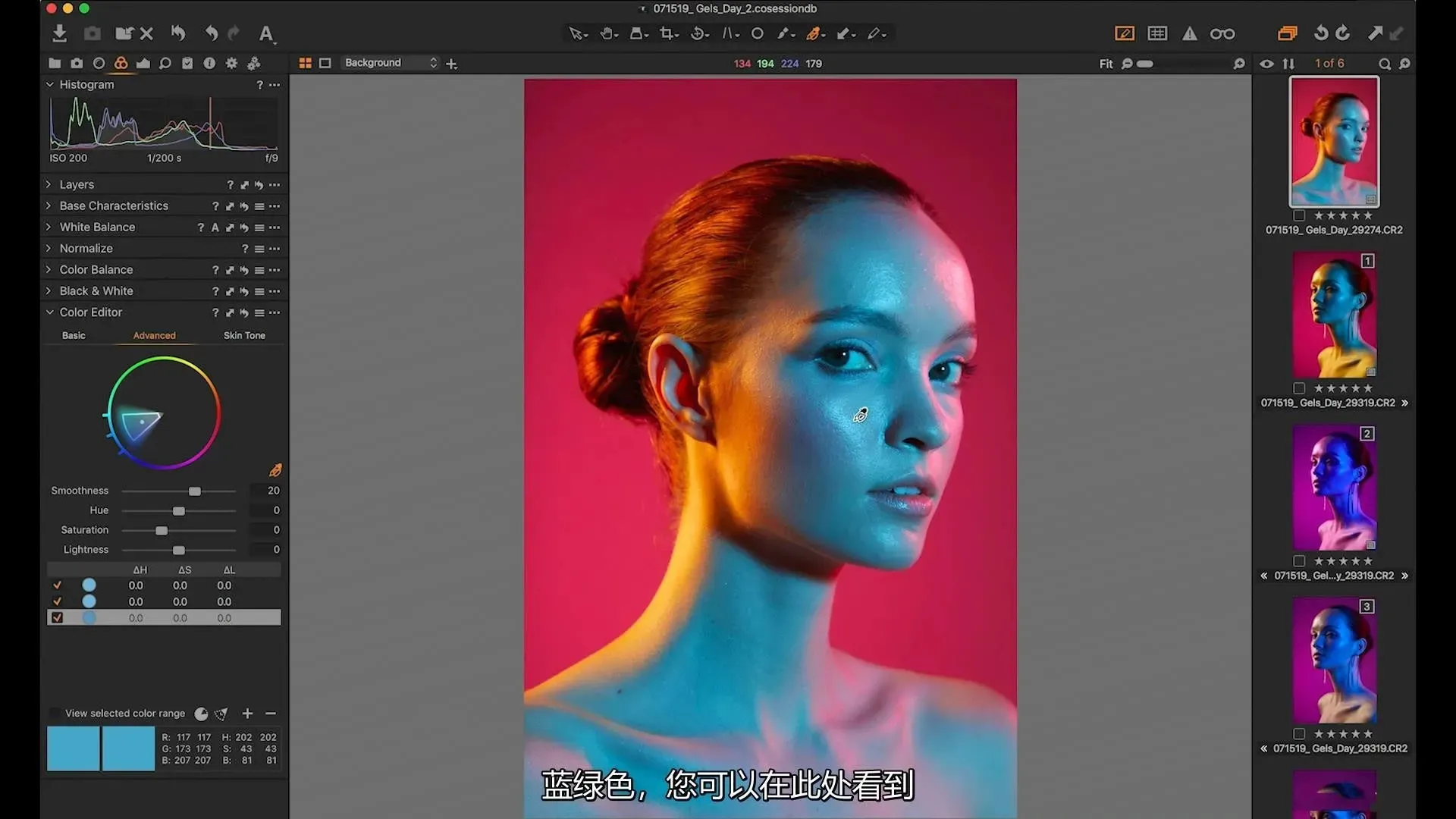Open the Color tool tab icon
Screen dimensions: 1456x819
(121, 63)
